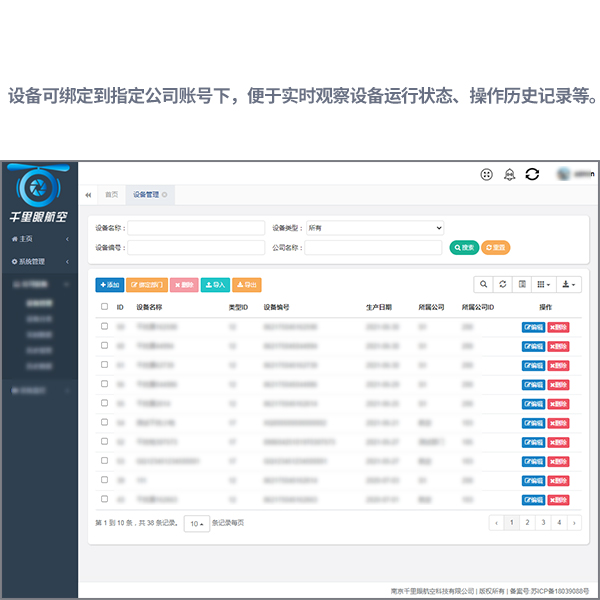
Task: Click the ID column header
Action: pos(120,307)
